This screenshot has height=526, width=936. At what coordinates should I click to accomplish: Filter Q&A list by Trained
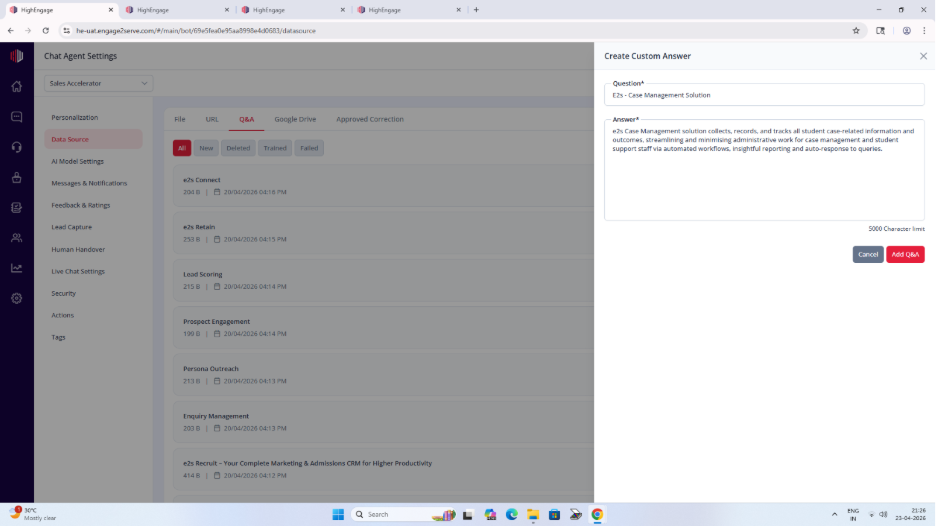[275, 148]
